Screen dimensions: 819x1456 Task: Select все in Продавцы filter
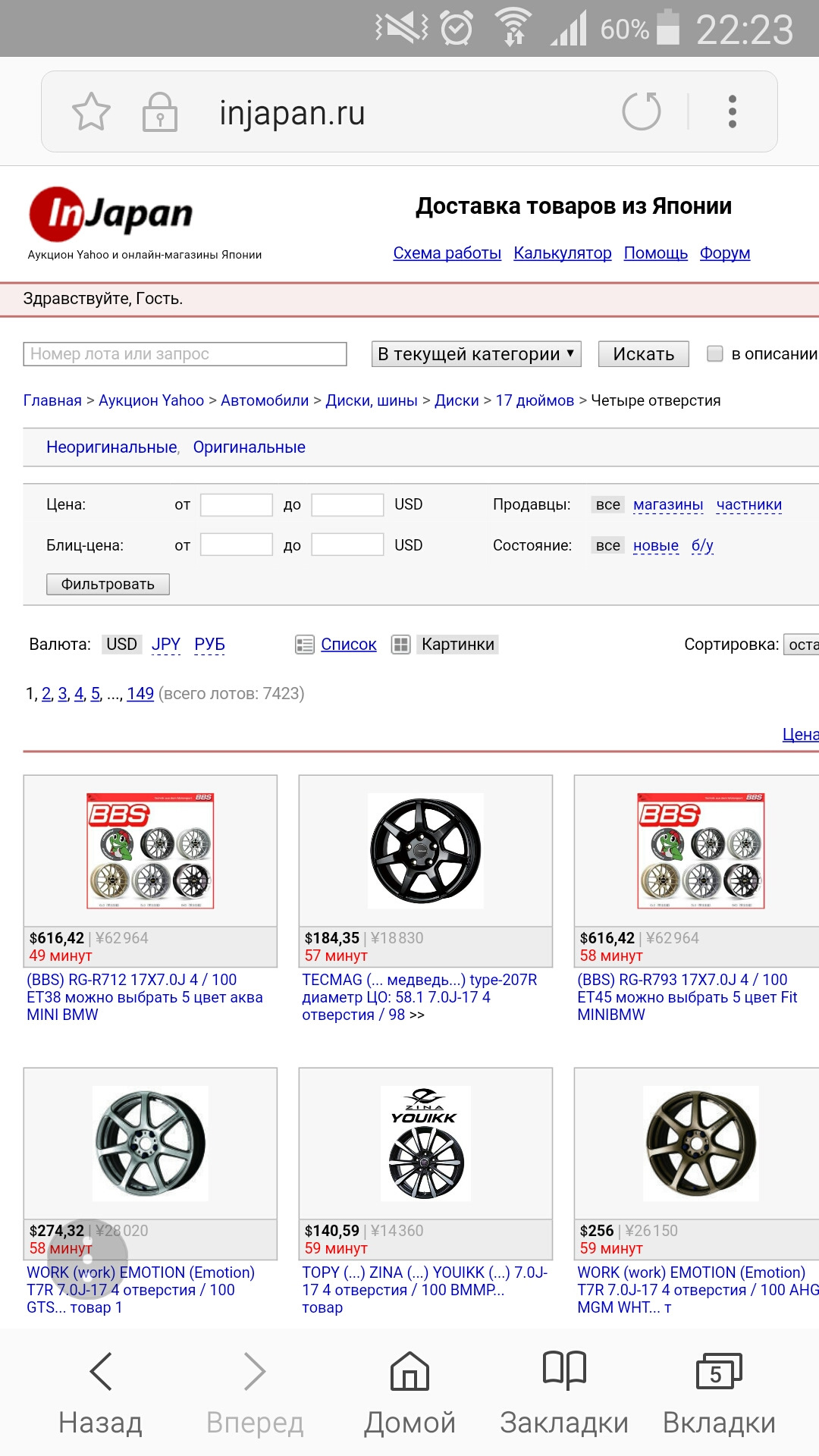pyautogui.click(x=608, y=505)
